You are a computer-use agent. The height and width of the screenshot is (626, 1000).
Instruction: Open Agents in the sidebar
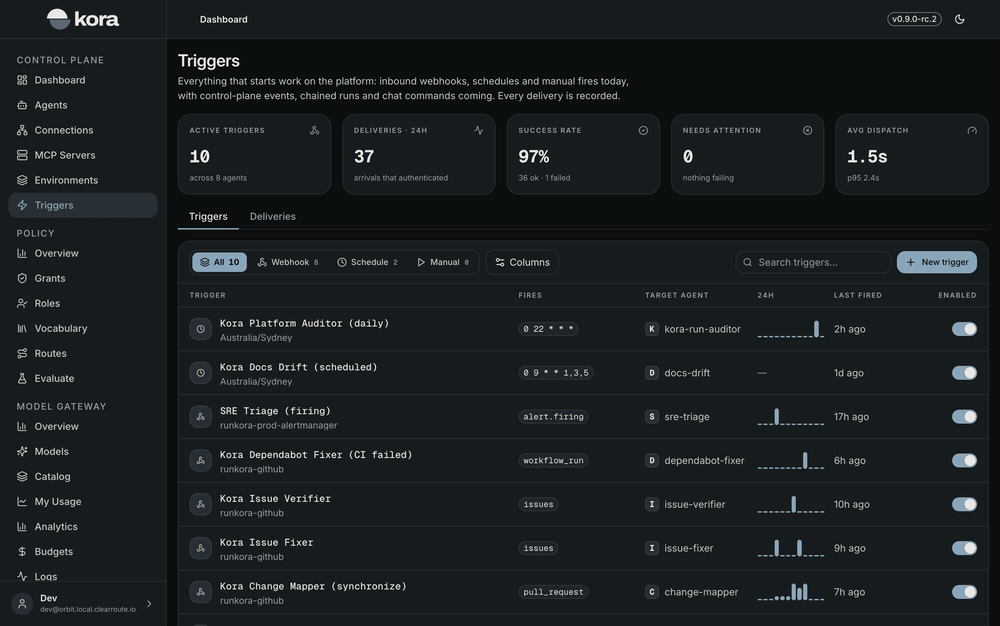click(x=83, y=105)
